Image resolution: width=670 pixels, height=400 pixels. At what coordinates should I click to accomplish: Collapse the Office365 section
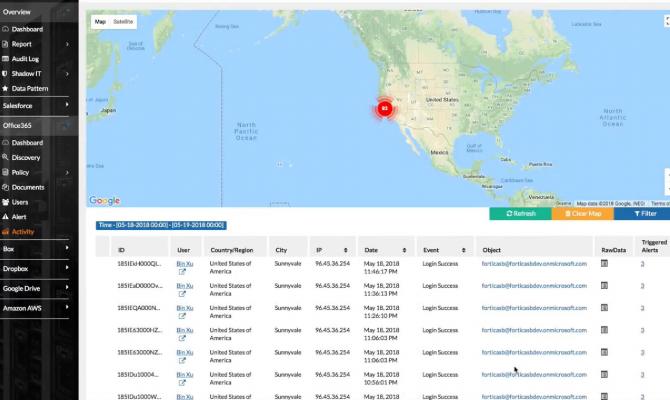click(x=65, y=125)
